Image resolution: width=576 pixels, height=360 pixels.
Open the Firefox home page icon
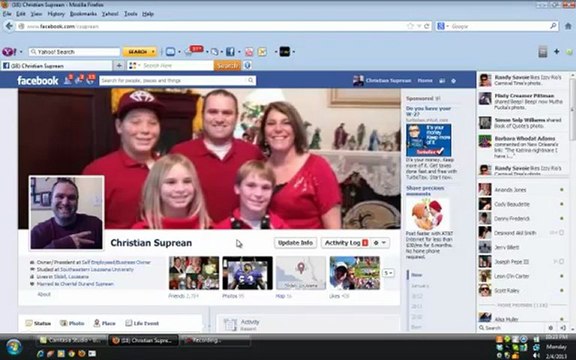point(568,26)
